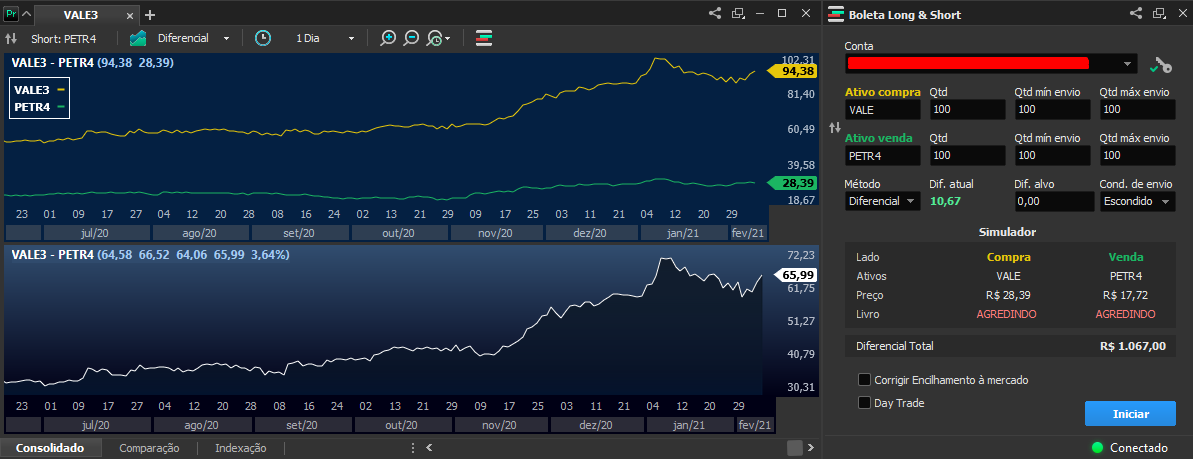The height and width of the screenshot is (459, 1193).
Task: Add a new tab with the plus button
Action: click(150, 14)
